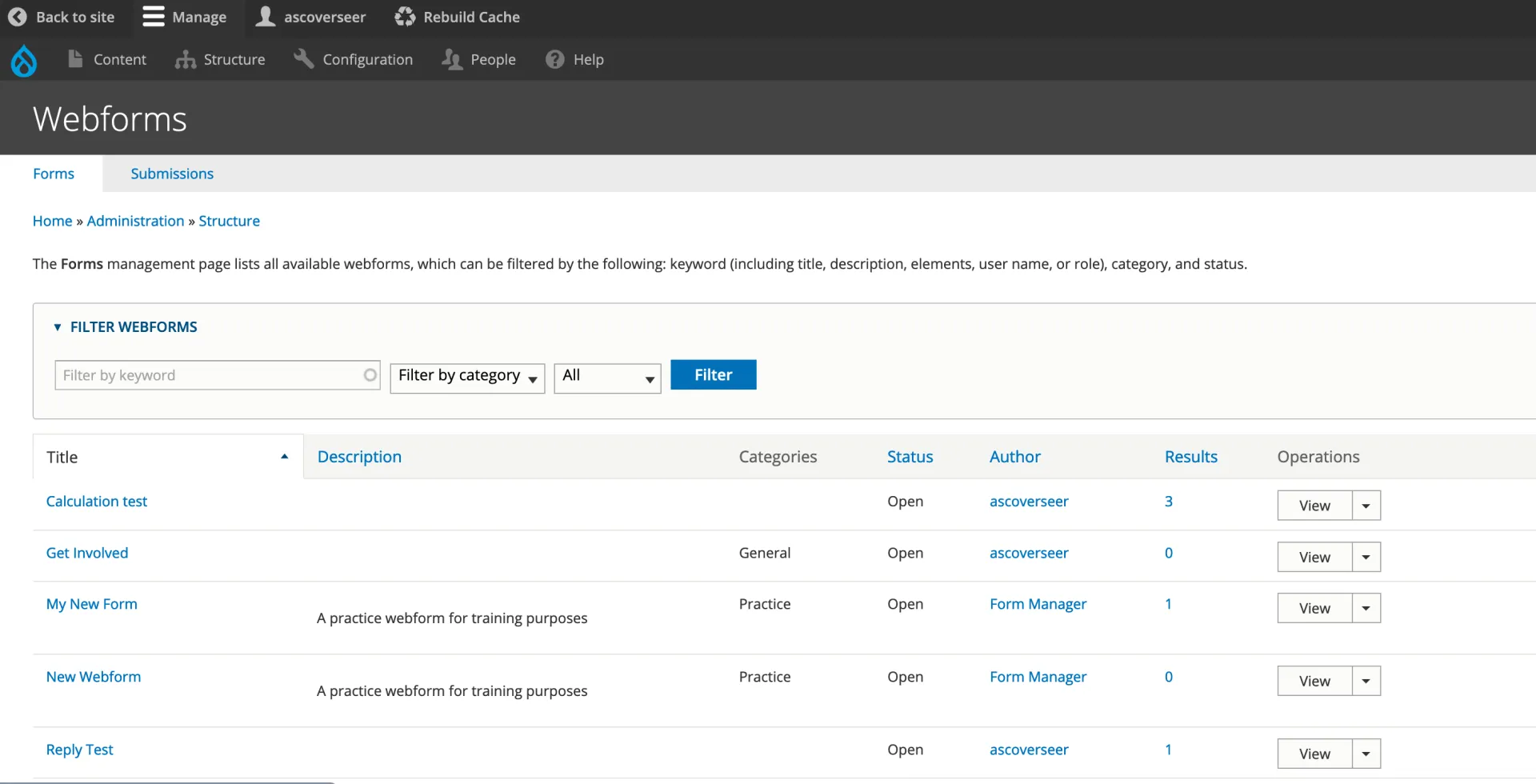Click Rebuild Cache in the toolbar
Viewport: 1536px width, 784px height.
(458, 17)
